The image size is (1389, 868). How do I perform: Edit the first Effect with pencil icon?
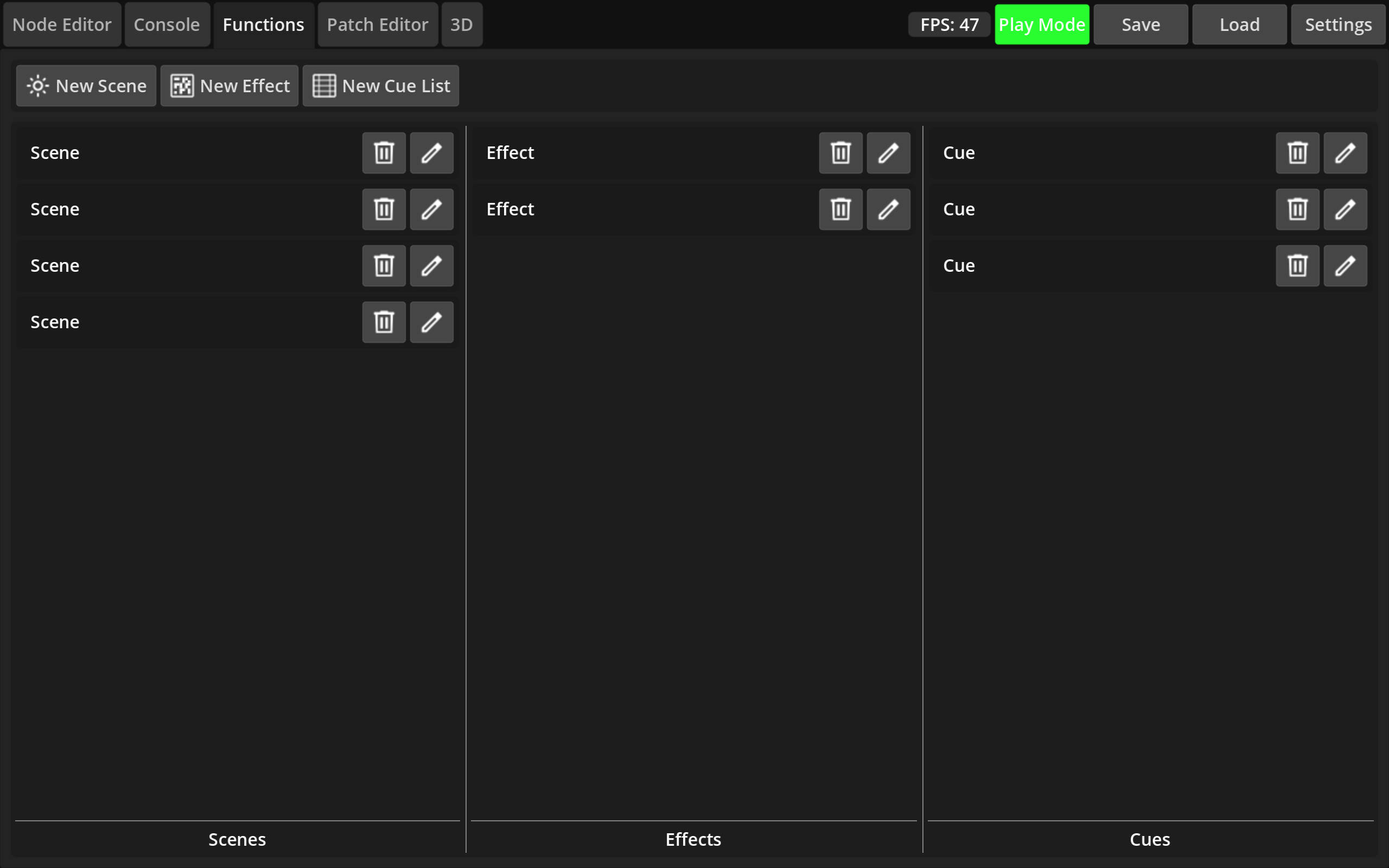tap(889, 152)
